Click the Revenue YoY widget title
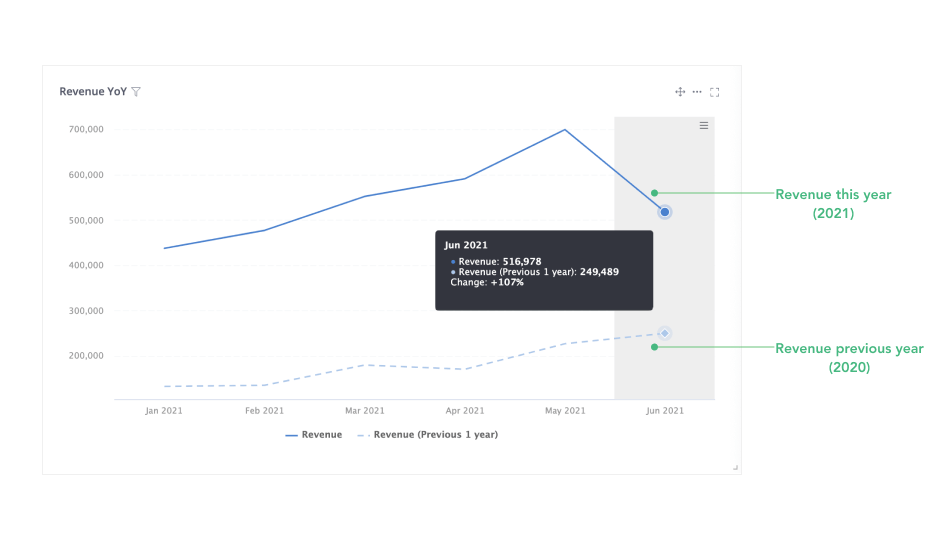 [93, 92]
